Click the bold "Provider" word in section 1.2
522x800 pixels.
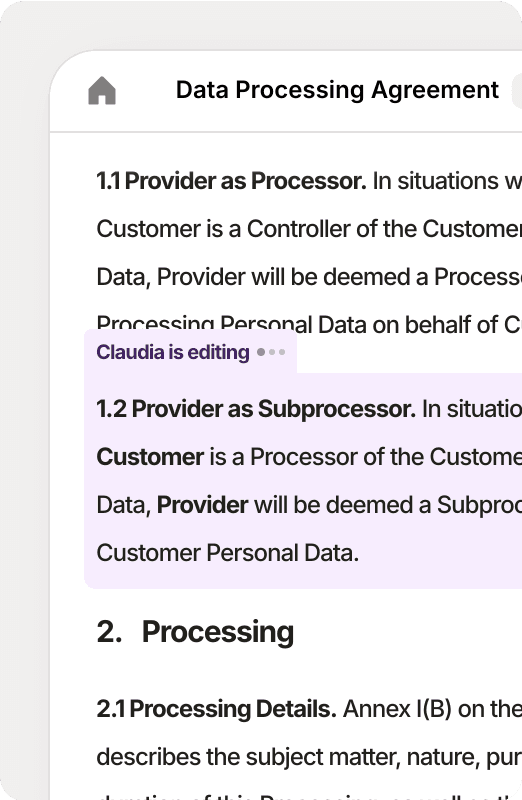(203, 505)
